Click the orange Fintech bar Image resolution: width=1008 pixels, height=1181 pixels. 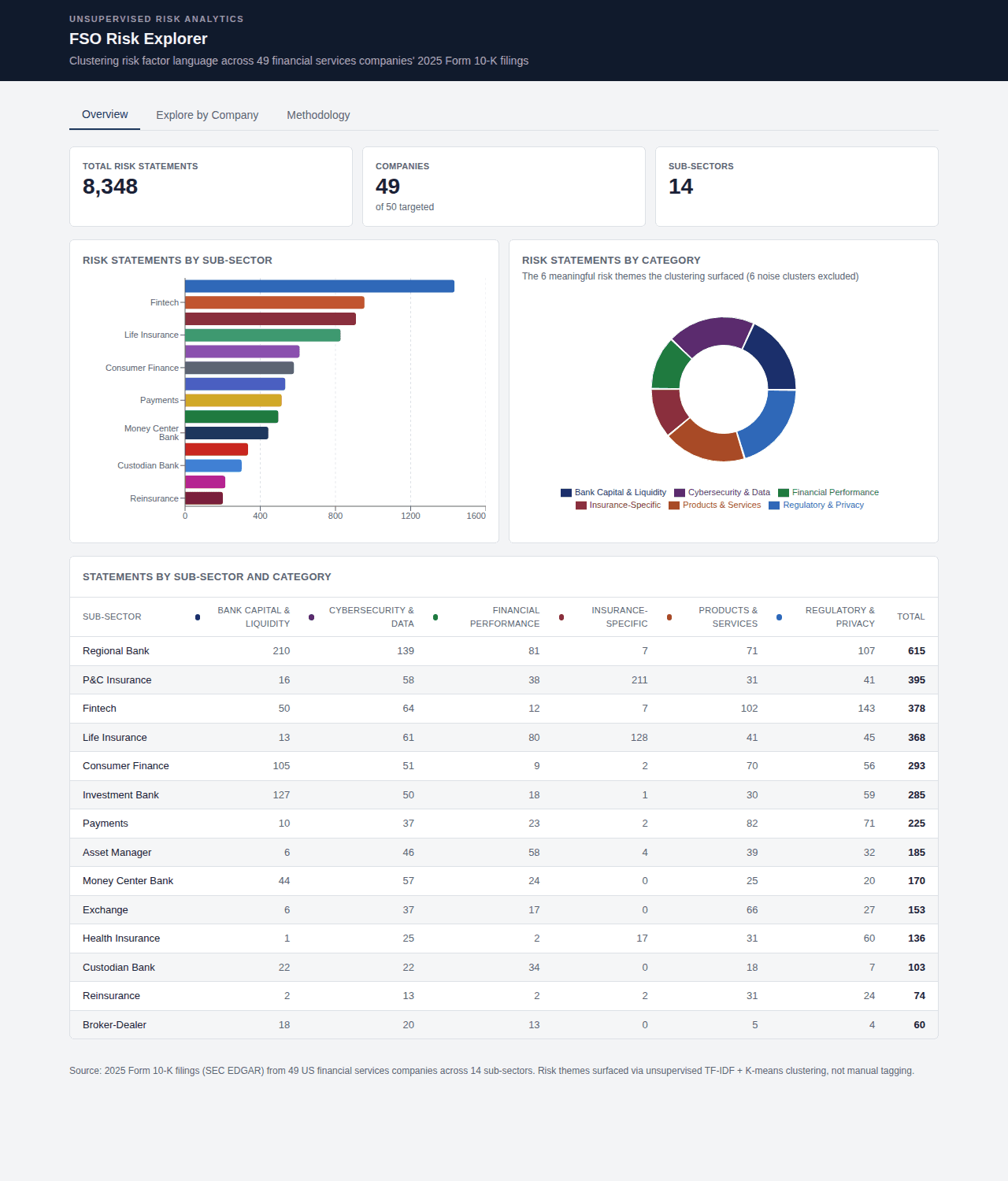(x=275, y=302)
